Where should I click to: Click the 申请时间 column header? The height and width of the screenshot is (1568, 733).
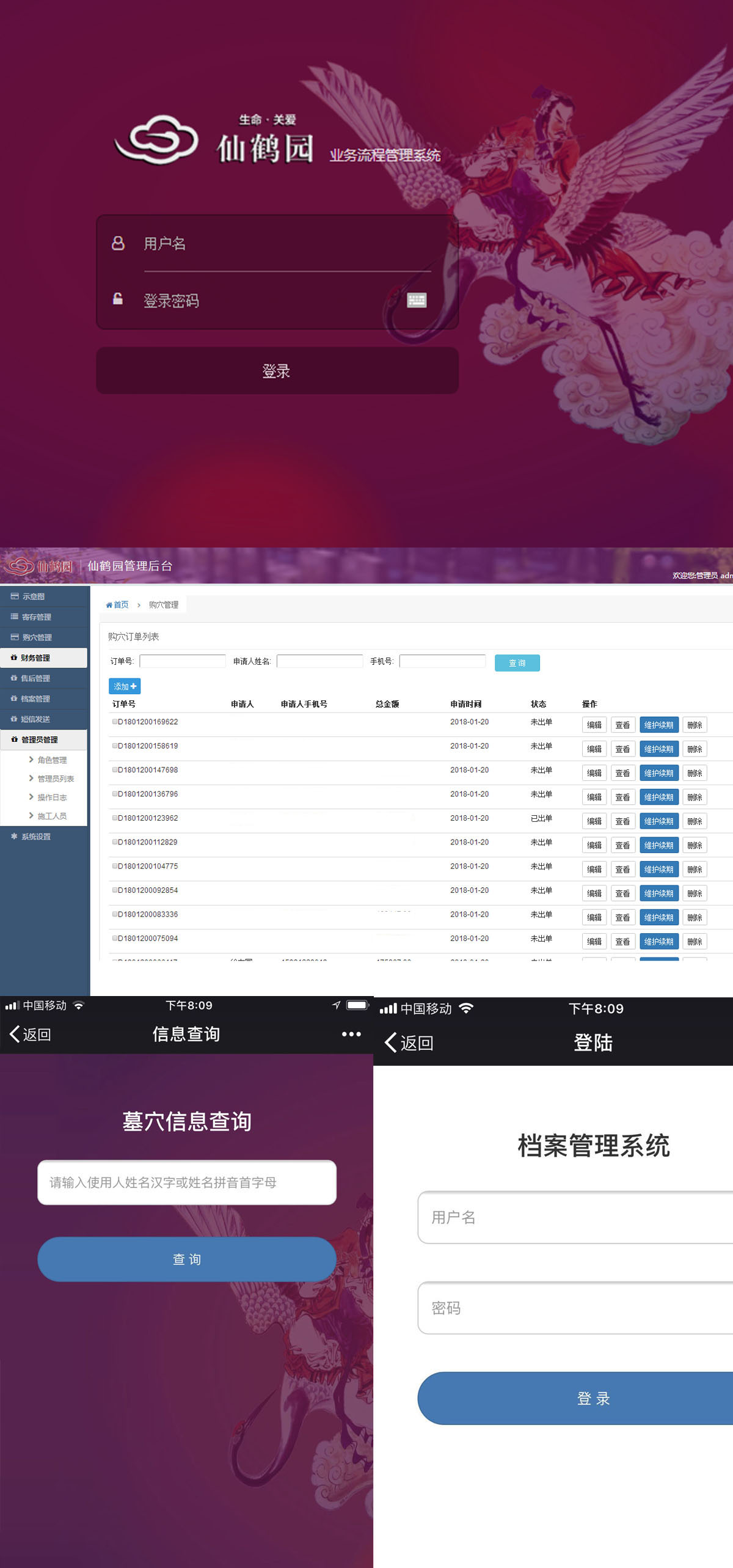point(466,704)
